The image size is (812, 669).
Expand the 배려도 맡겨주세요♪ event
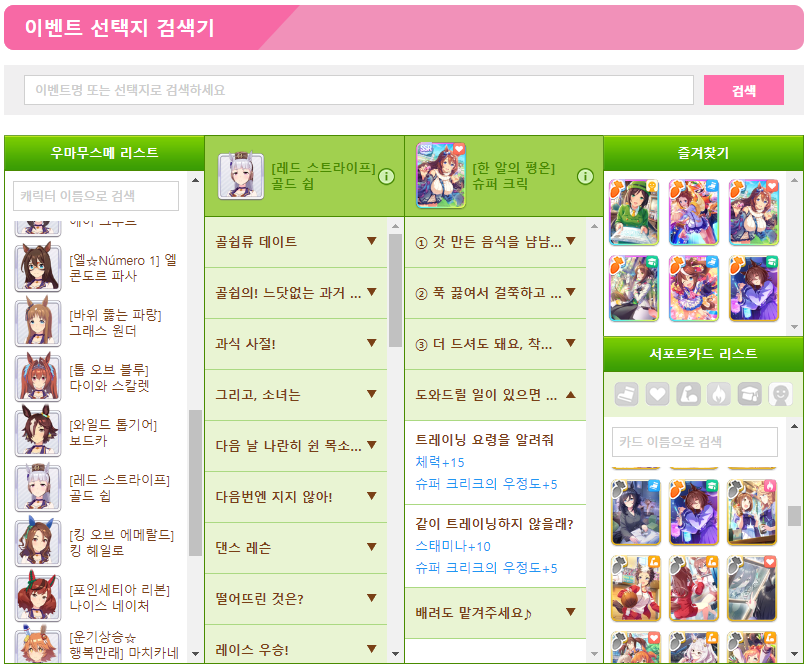click(496, 613)
